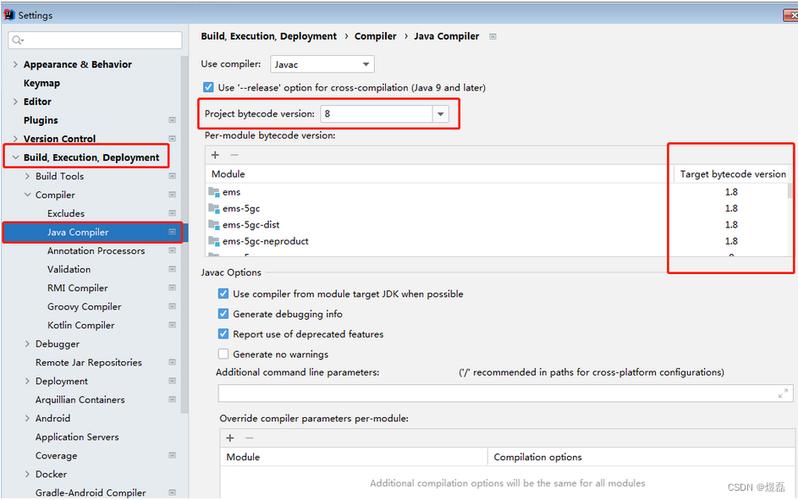
Task: Select Annotation Processors in settings tree
Action: (95, 251)
